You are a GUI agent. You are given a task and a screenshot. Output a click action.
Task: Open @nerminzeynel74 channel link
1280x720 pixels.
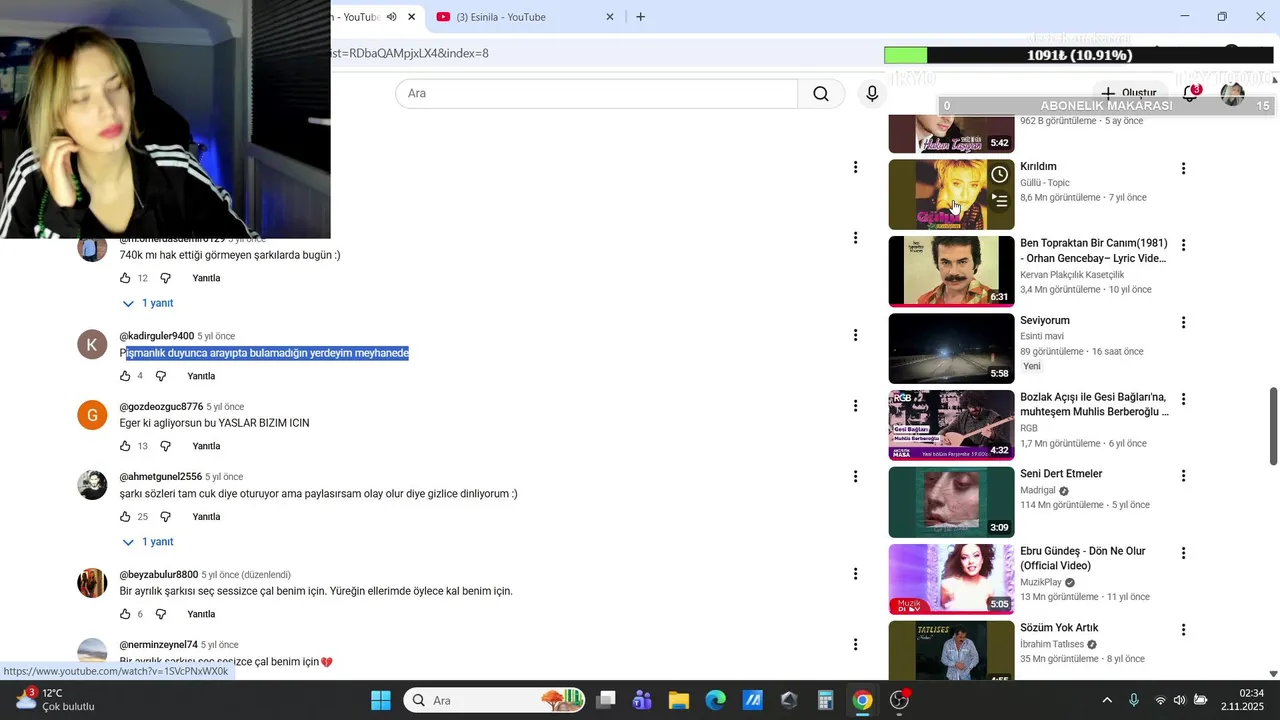(158, 645)
